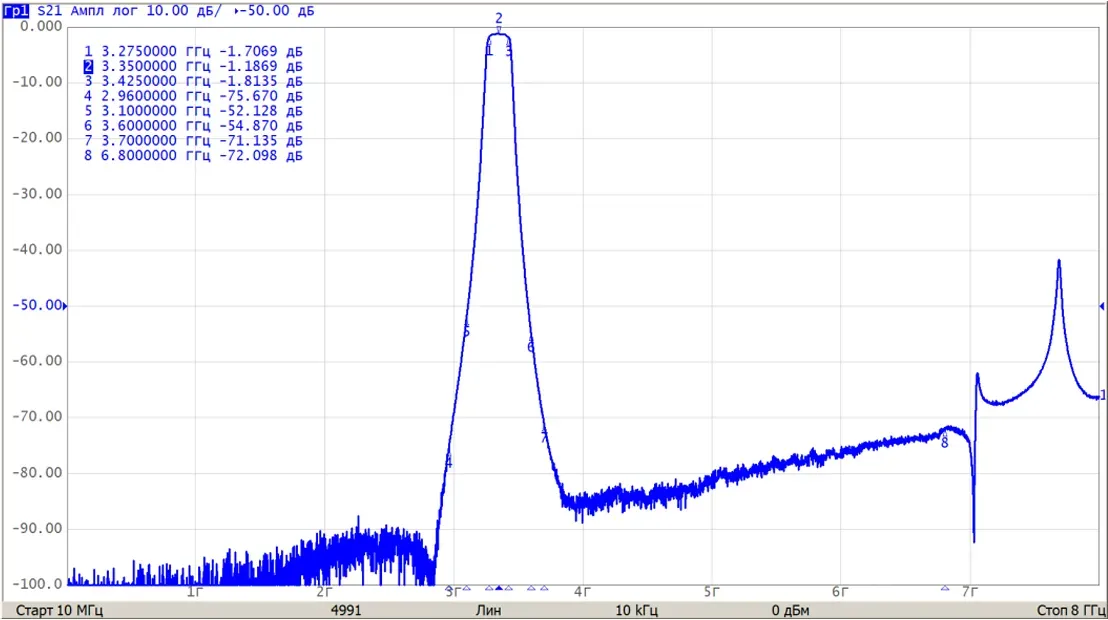Change the Ампл лог trace format
This screenshot has width=1108, height=620.
point(104,11)
